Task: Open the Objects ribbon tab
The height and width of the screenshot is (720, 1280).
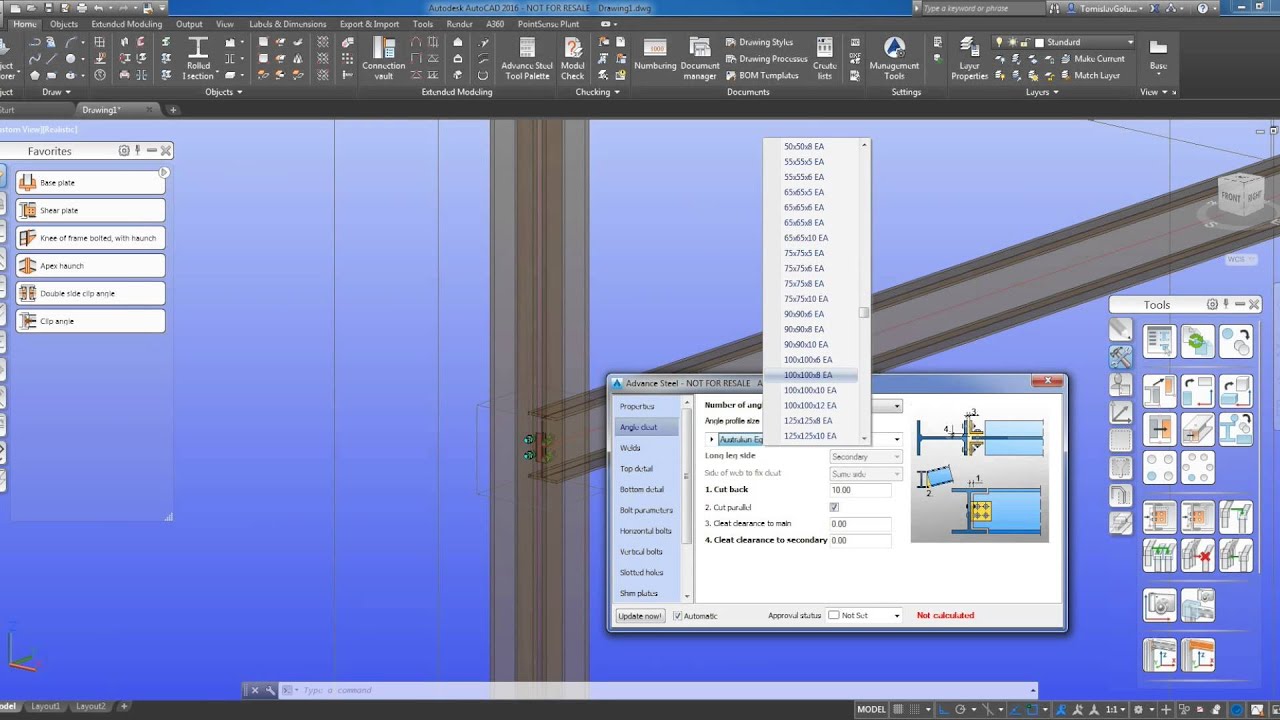Action: click(x=64, y=24)
